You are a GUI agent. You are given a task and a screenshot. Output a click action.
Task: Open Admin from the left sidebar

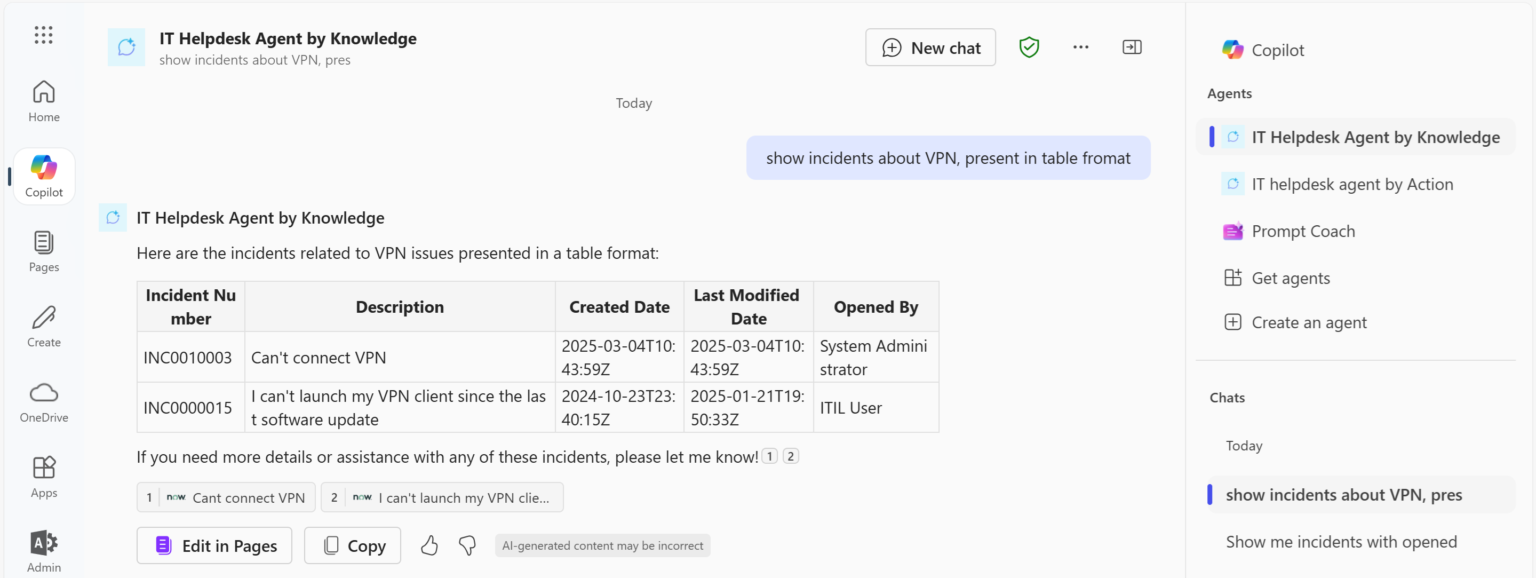pyautogui.click(x=43, y=551)
